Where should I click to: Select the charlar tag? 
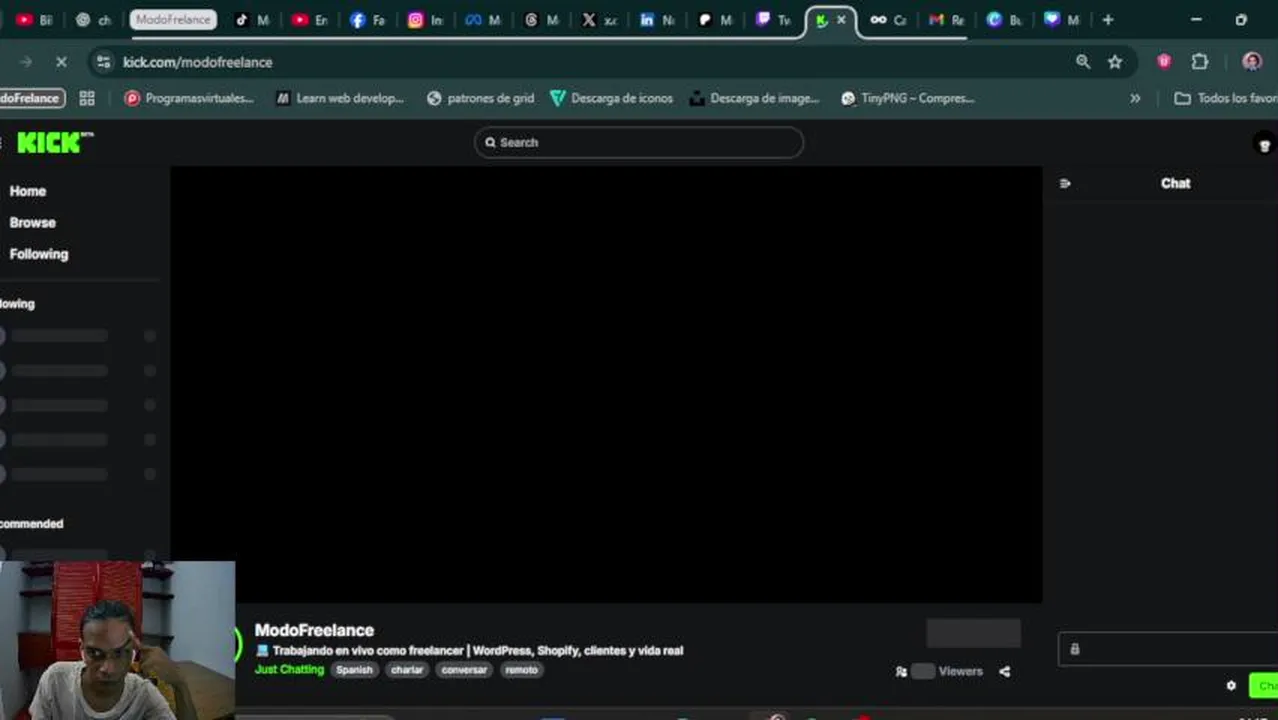[x=407, y=670]
